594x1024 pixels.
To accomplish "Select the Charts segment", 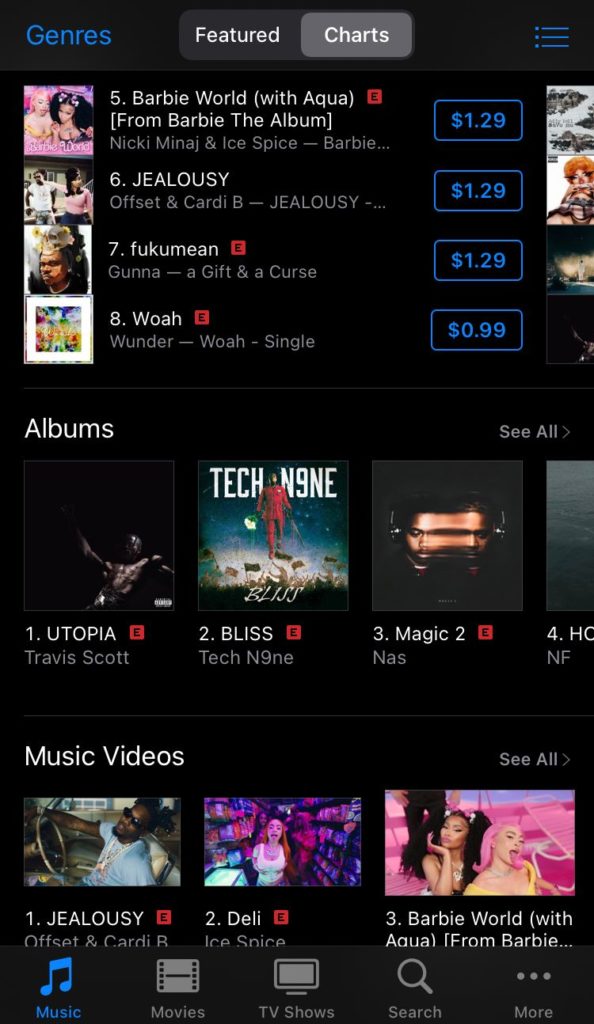I will (356, 35).
